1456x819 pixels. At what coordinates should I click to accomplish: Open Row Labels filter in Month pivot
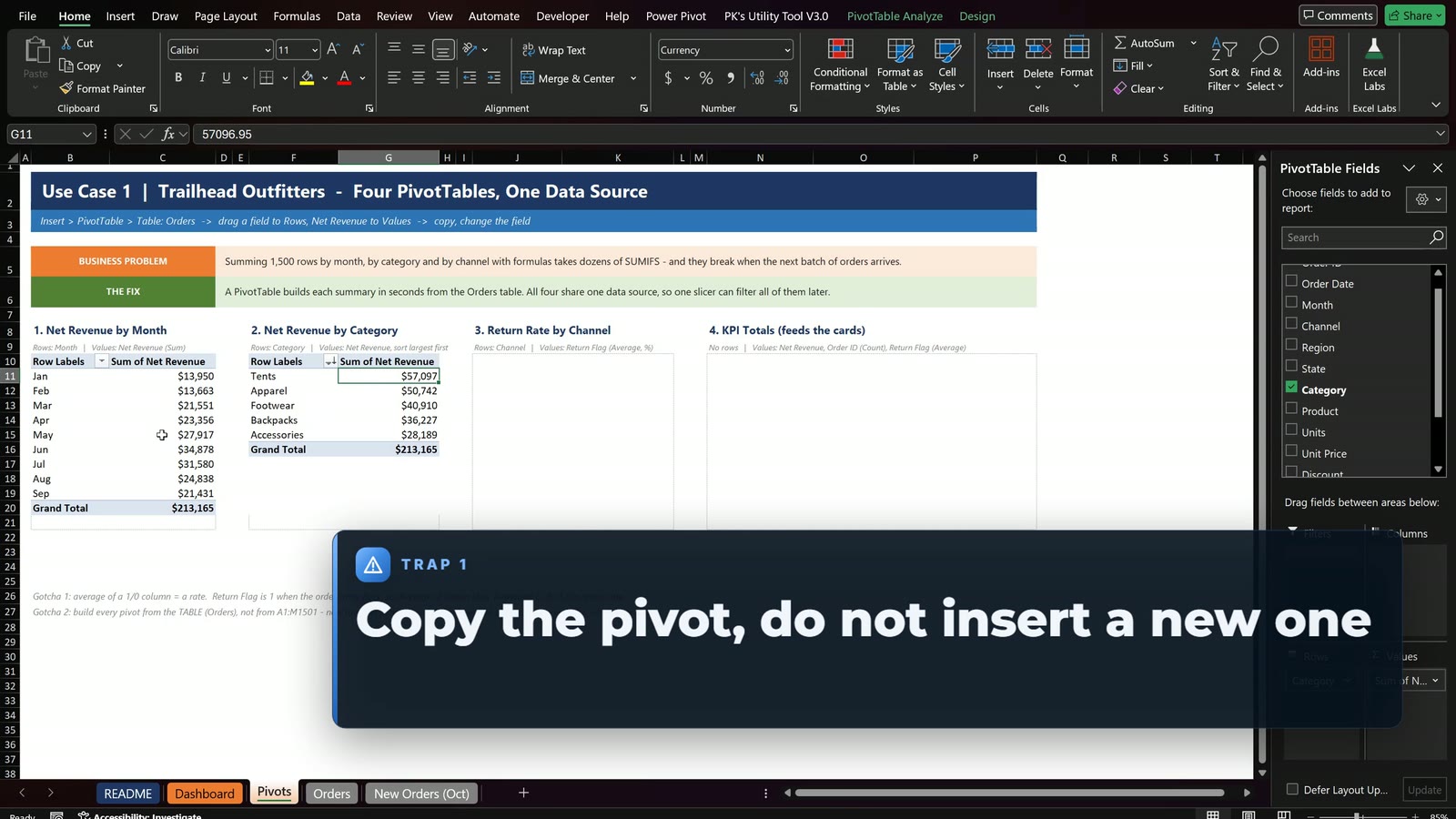click(x=102, y=361)
